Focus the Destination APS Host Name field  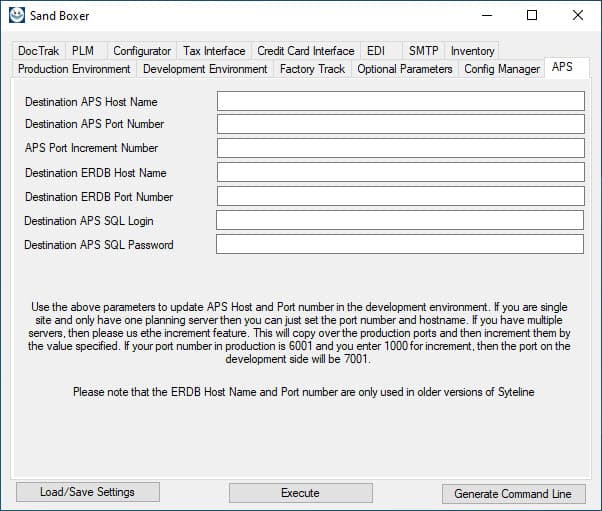(400, 101)
